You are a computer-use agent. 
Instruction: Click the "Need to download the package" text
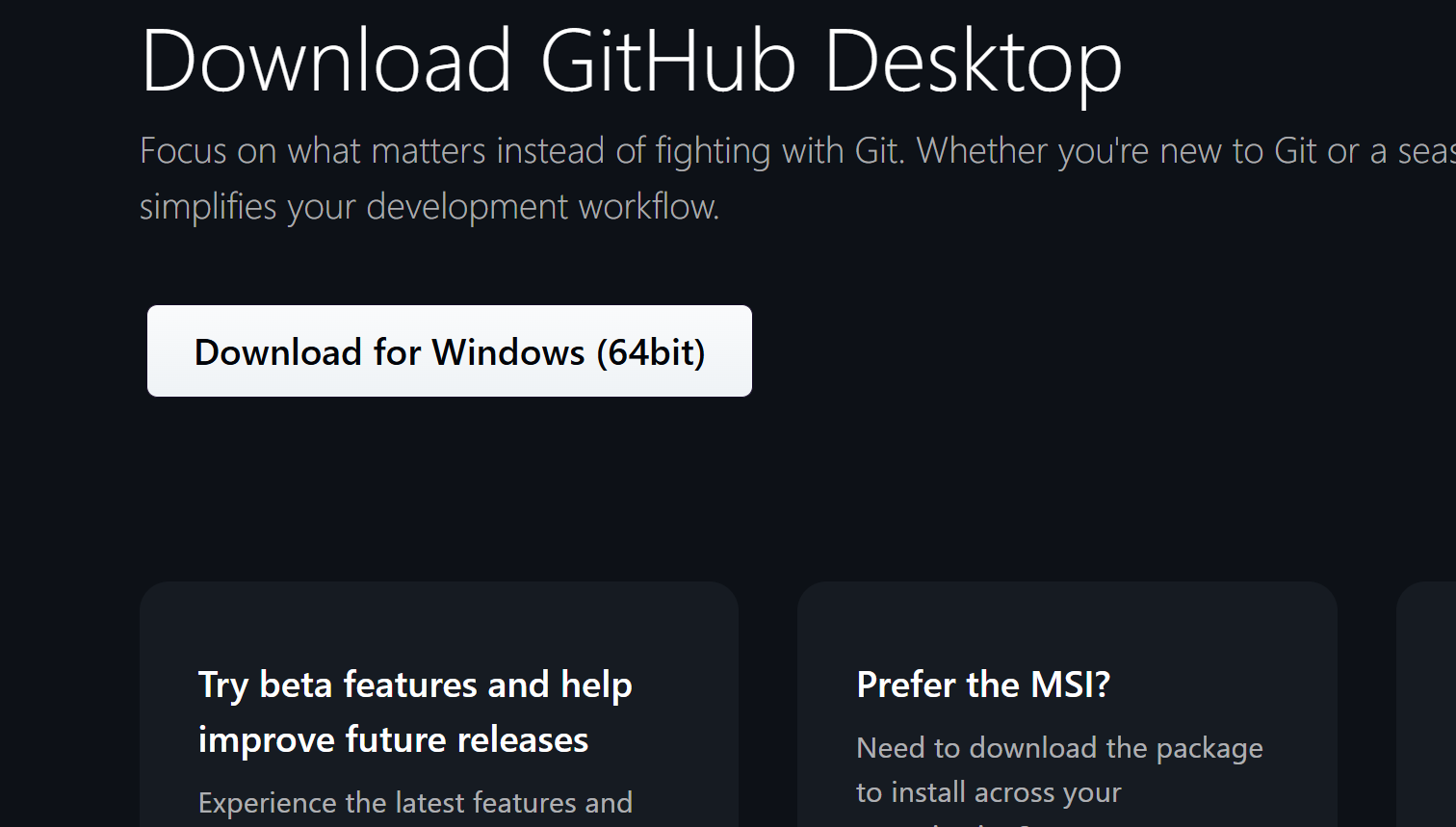[x=1059, y=748]
